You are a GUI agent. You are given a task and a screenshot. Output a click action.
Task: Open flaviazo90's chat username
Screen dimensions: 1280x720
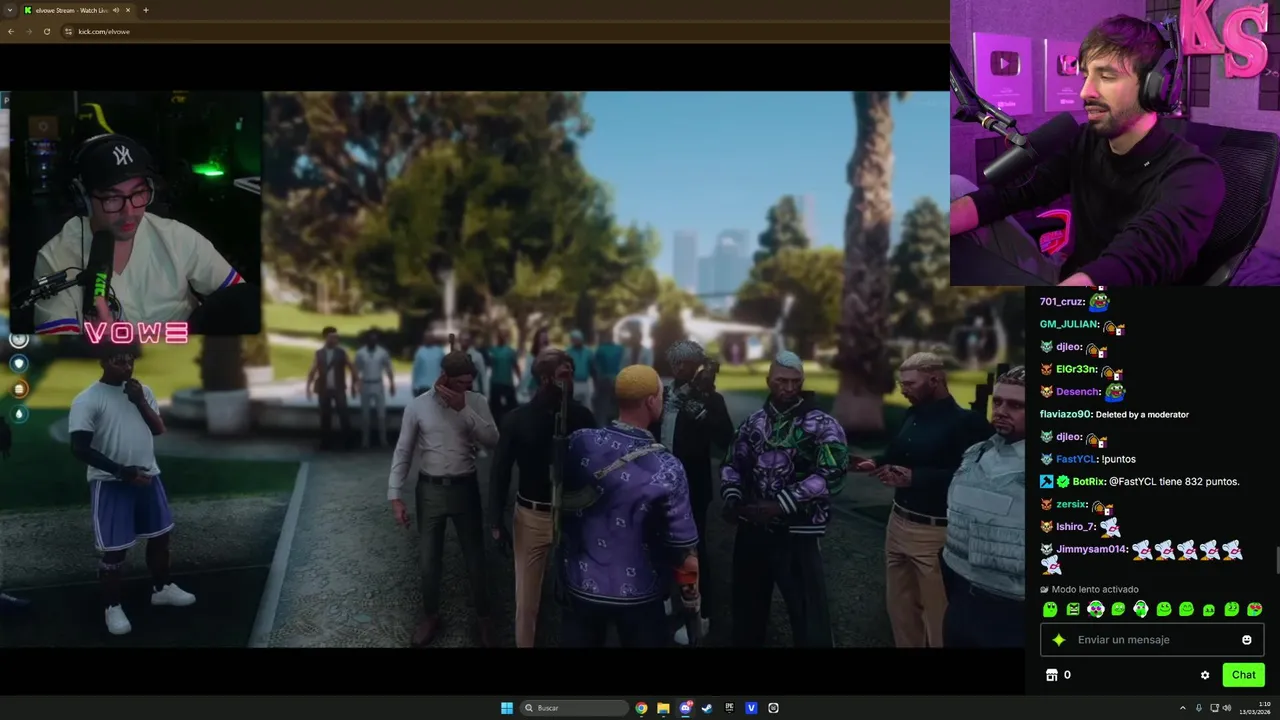tap(1066, 414)
